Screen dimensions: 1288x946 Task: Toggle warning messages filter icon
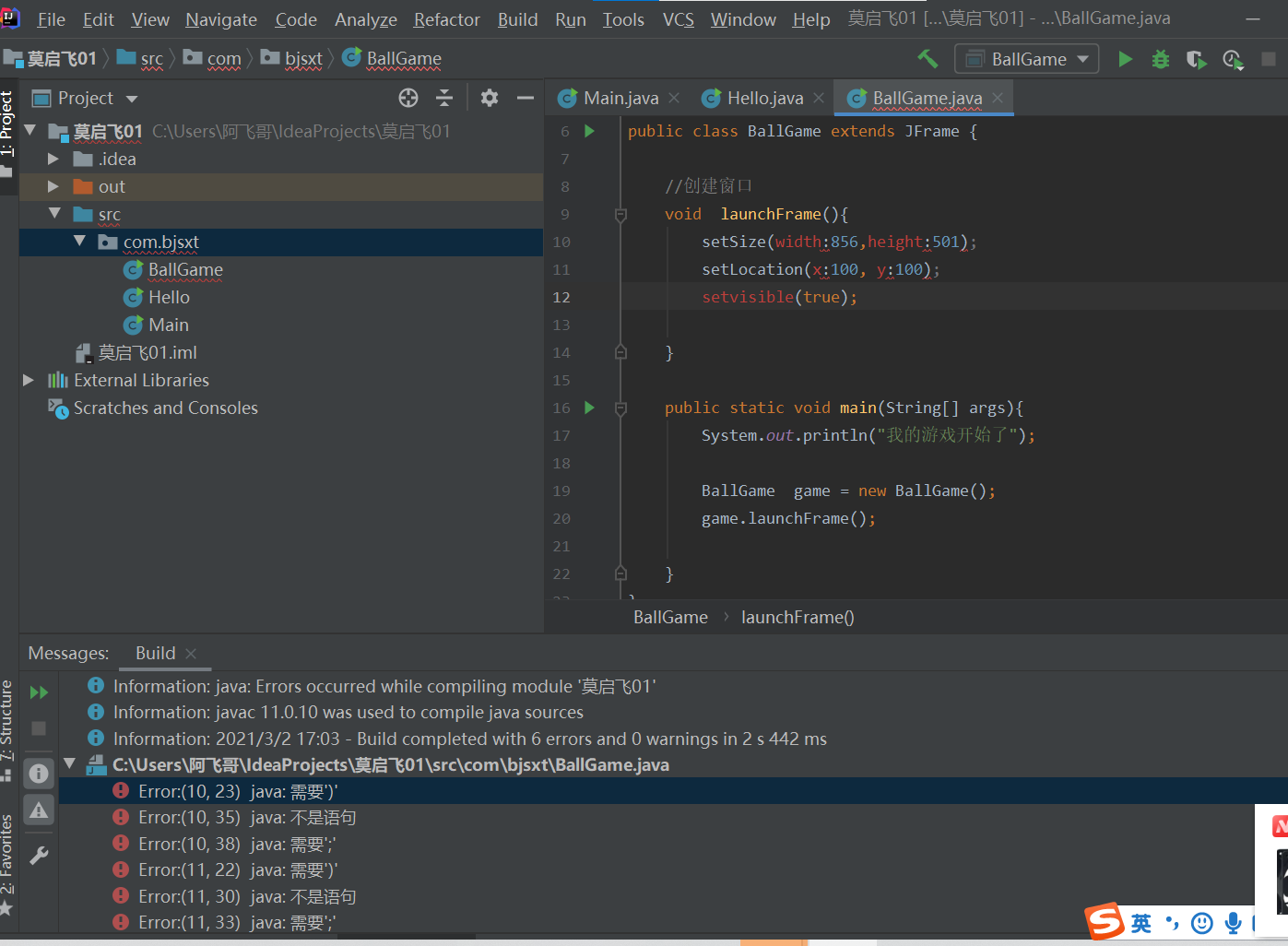(x=39, y=810)
